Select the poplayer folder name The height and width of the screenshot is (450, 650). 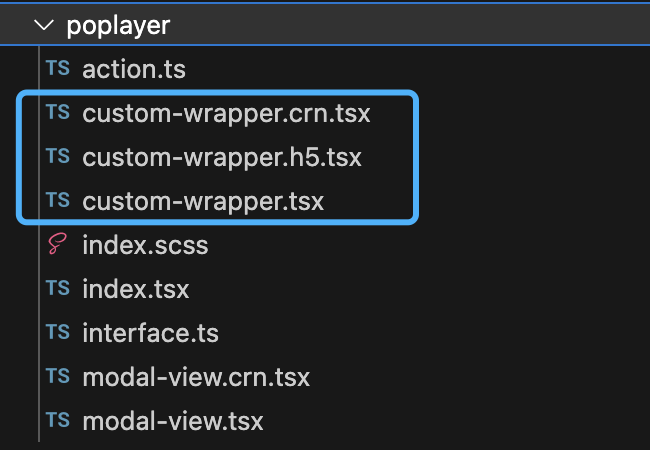pyautogui.click(x=118, y=26)
